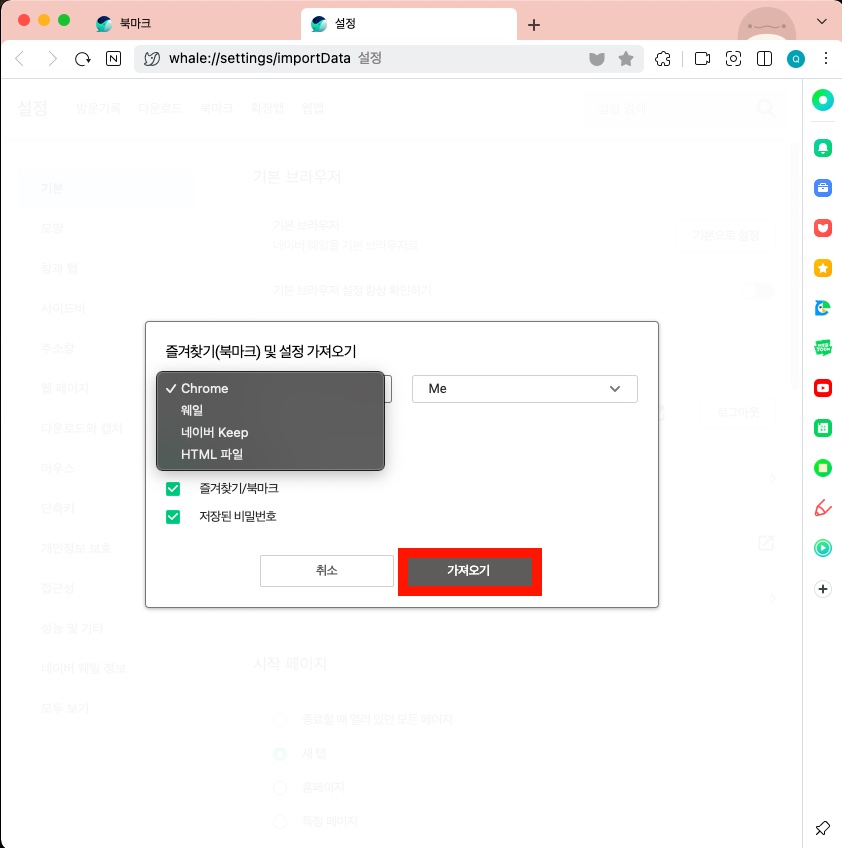
Task: Add a sidebar app with plus icon
Action: (x=823, y=589)
